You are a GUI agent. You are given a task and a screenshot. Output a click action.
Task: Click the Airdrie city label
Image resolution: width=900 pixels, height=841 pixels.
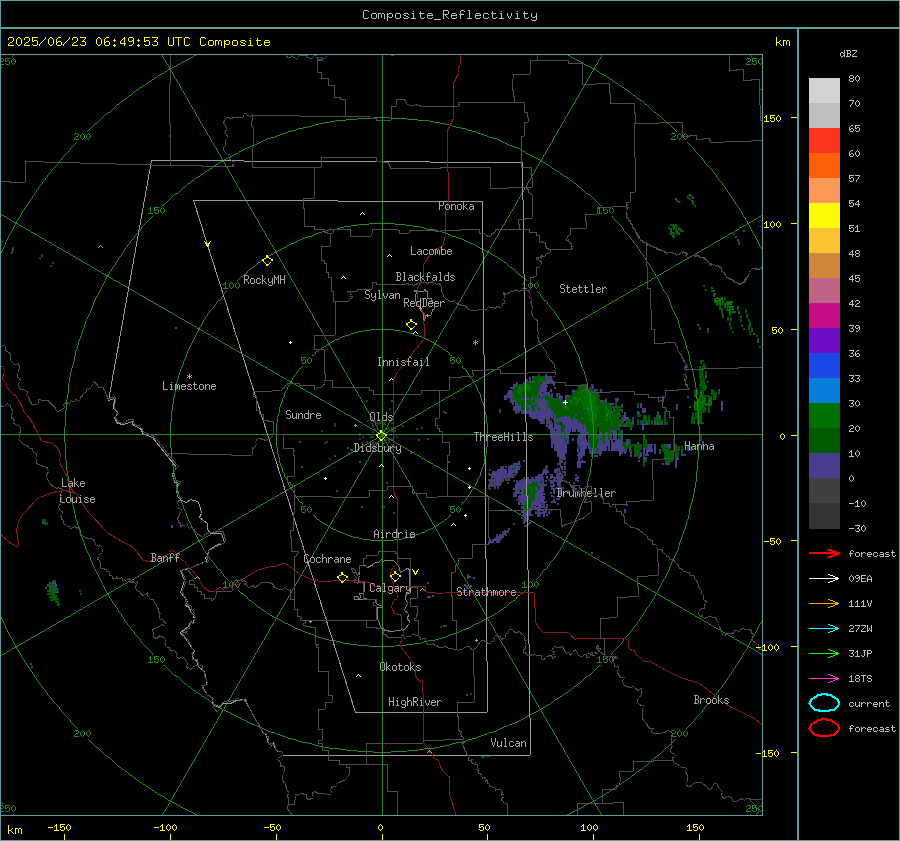[x=394, y=534]
